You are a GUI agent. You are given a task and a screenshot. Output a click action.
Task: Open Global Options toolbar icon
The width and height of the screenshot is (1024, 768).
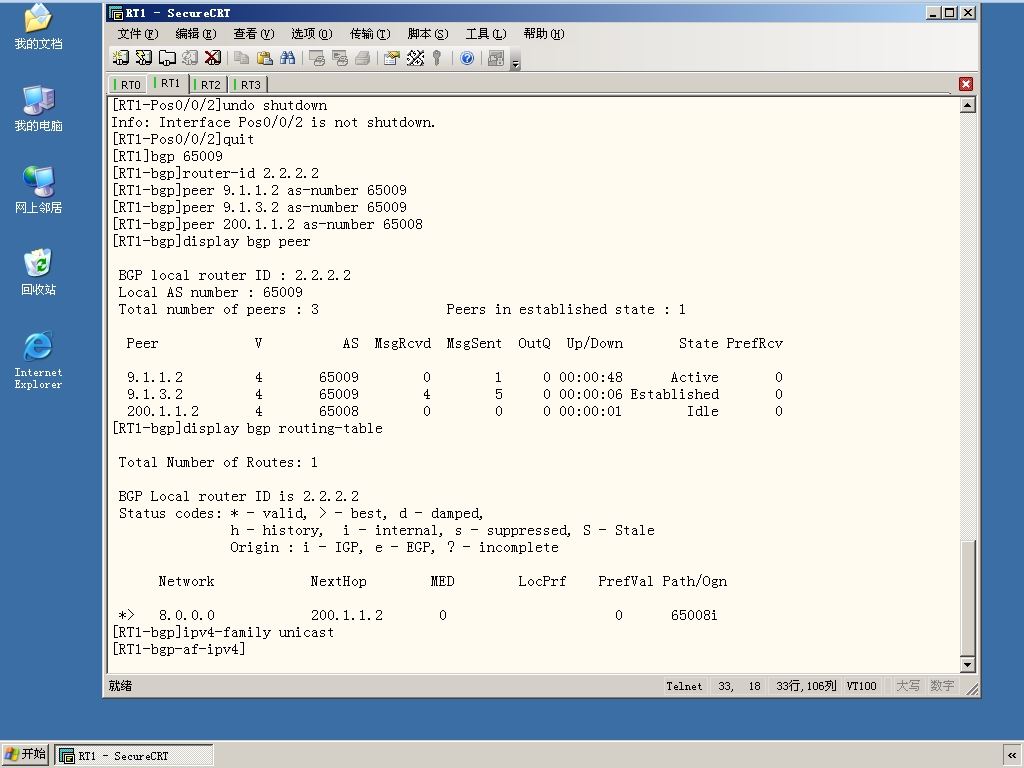click(x=415, y=58)
